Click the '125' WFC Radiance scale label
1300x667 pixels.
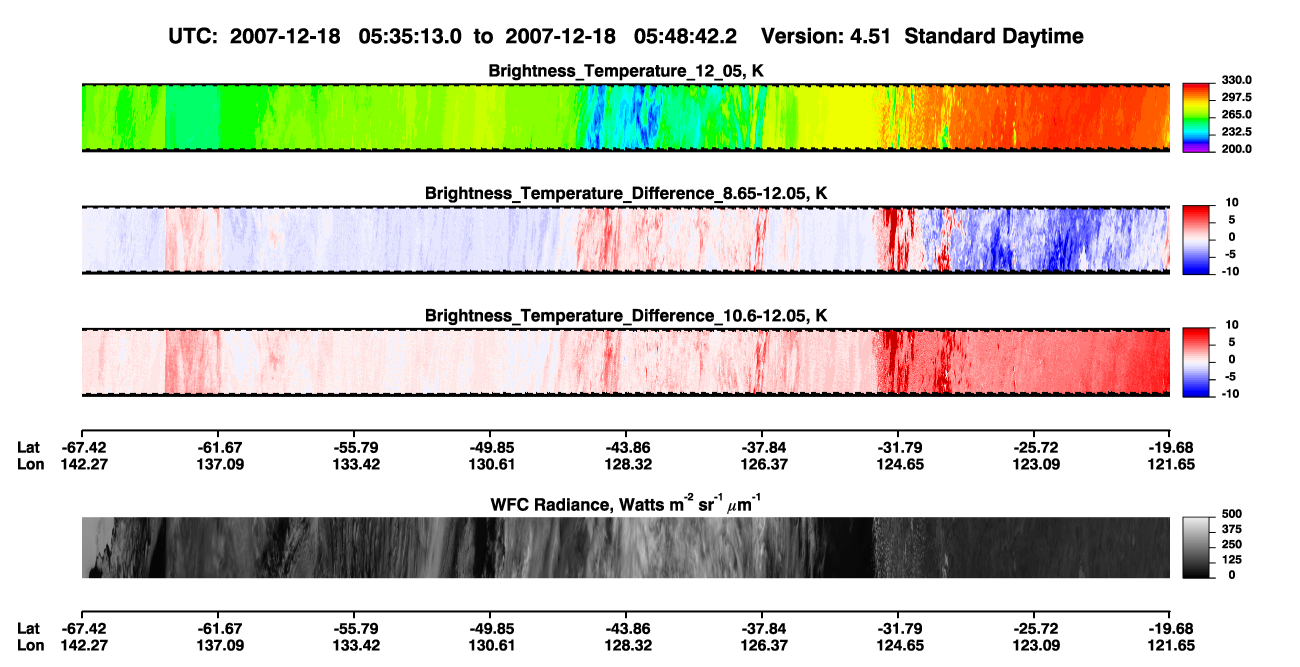(1234, 560)
